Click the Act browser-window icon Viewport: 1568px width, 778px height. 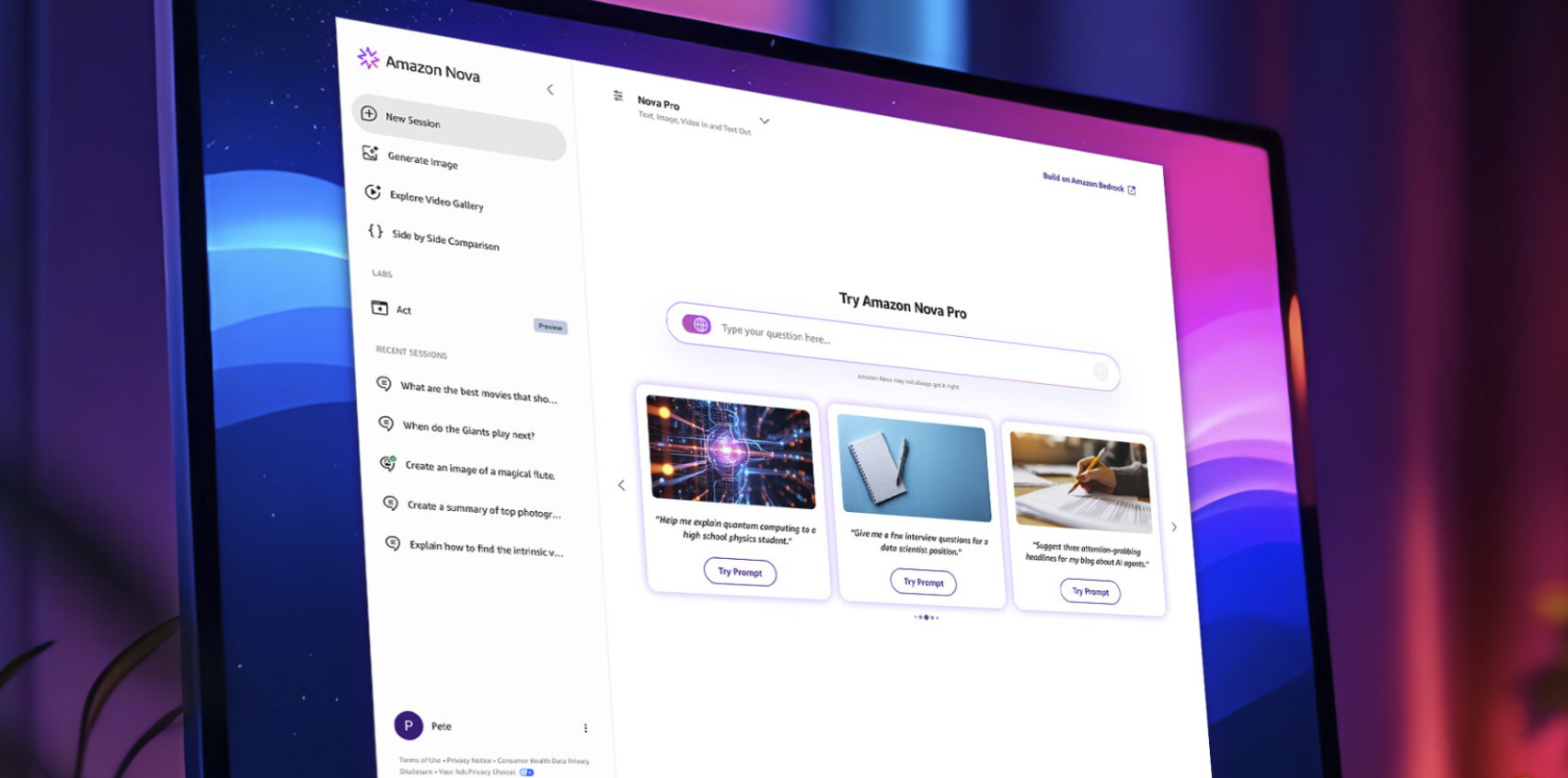pyautogui.click(x=379, y=308)
